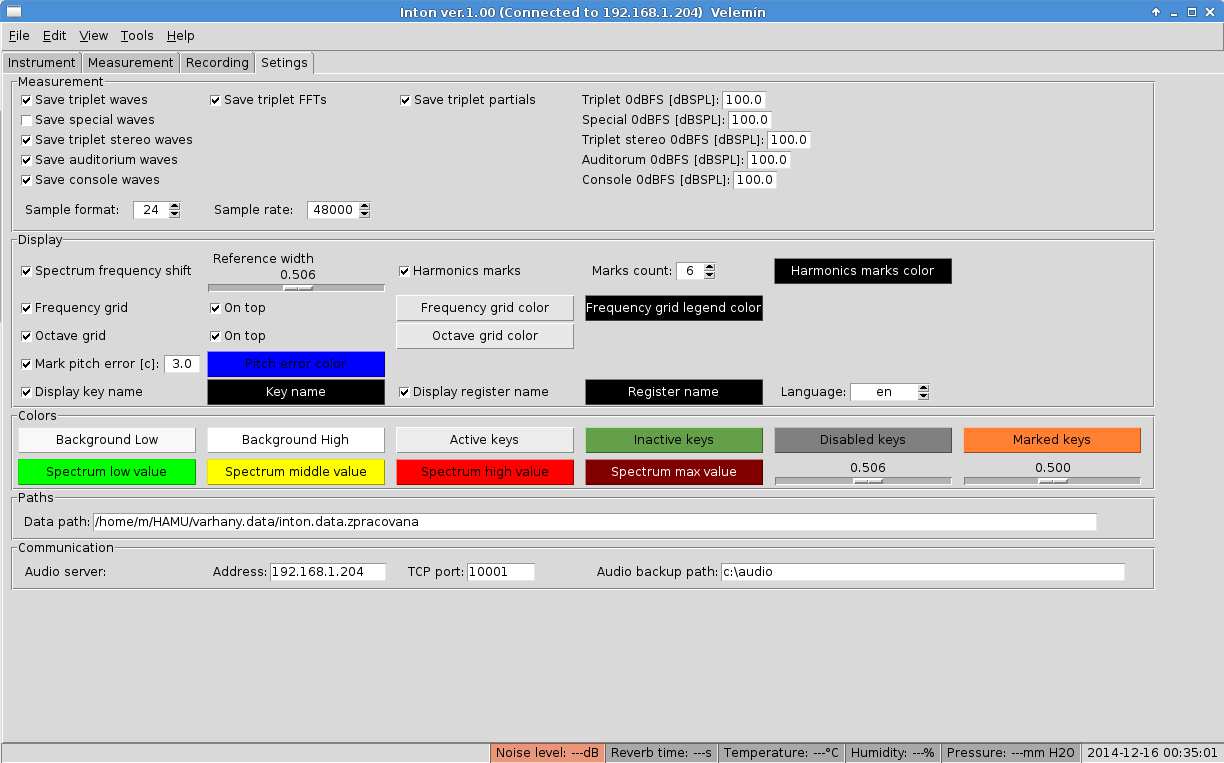
Task: Open the orange Marked keys color
Action: 1052,440
